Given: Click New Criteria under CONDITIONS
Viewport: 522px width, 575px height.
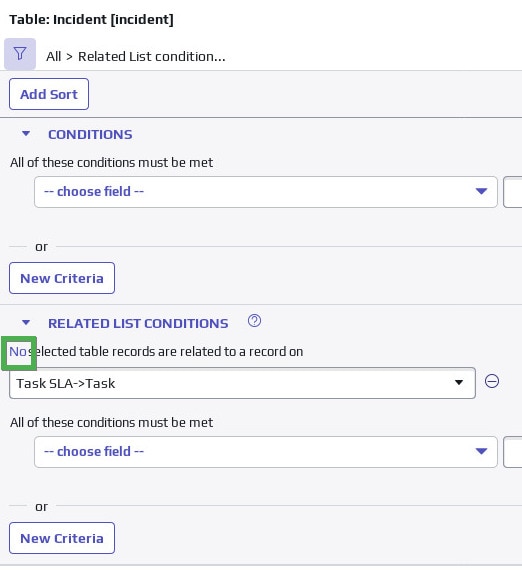Looking at the screenshot, I should [x=62, y=278].
